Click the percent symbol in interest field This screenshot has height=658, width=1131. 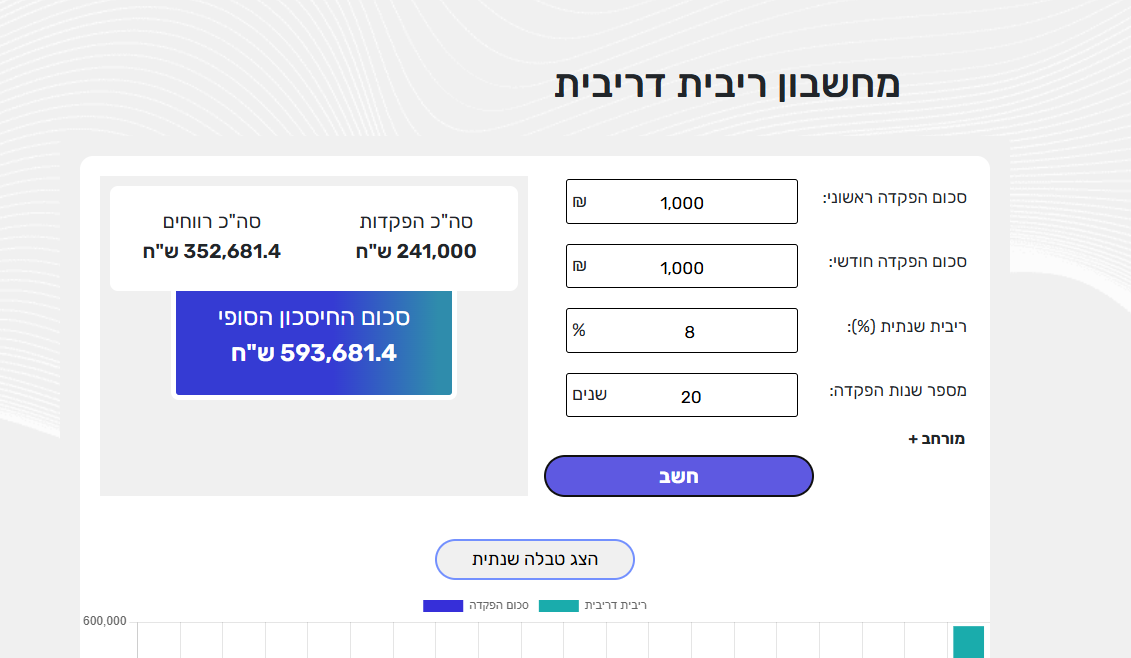[x=578, y=330]
